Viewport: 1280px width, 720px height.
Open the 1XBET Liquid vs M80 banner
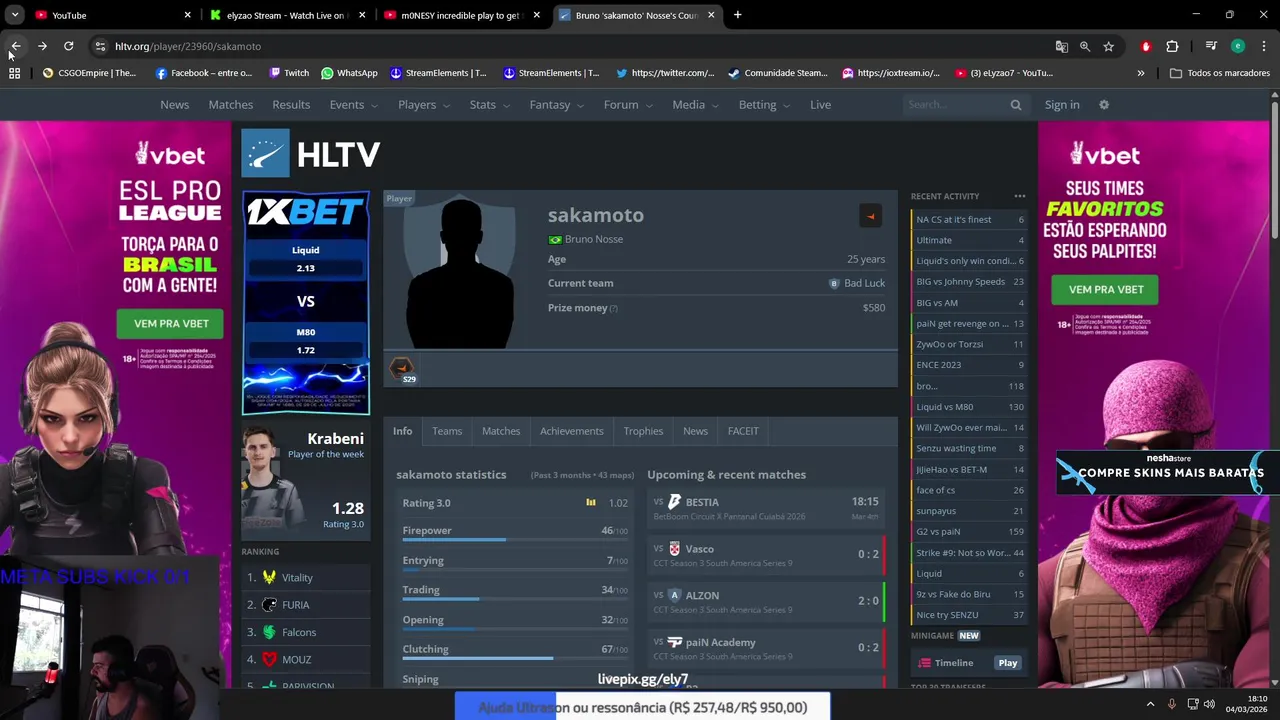click(x=306, y=303)
